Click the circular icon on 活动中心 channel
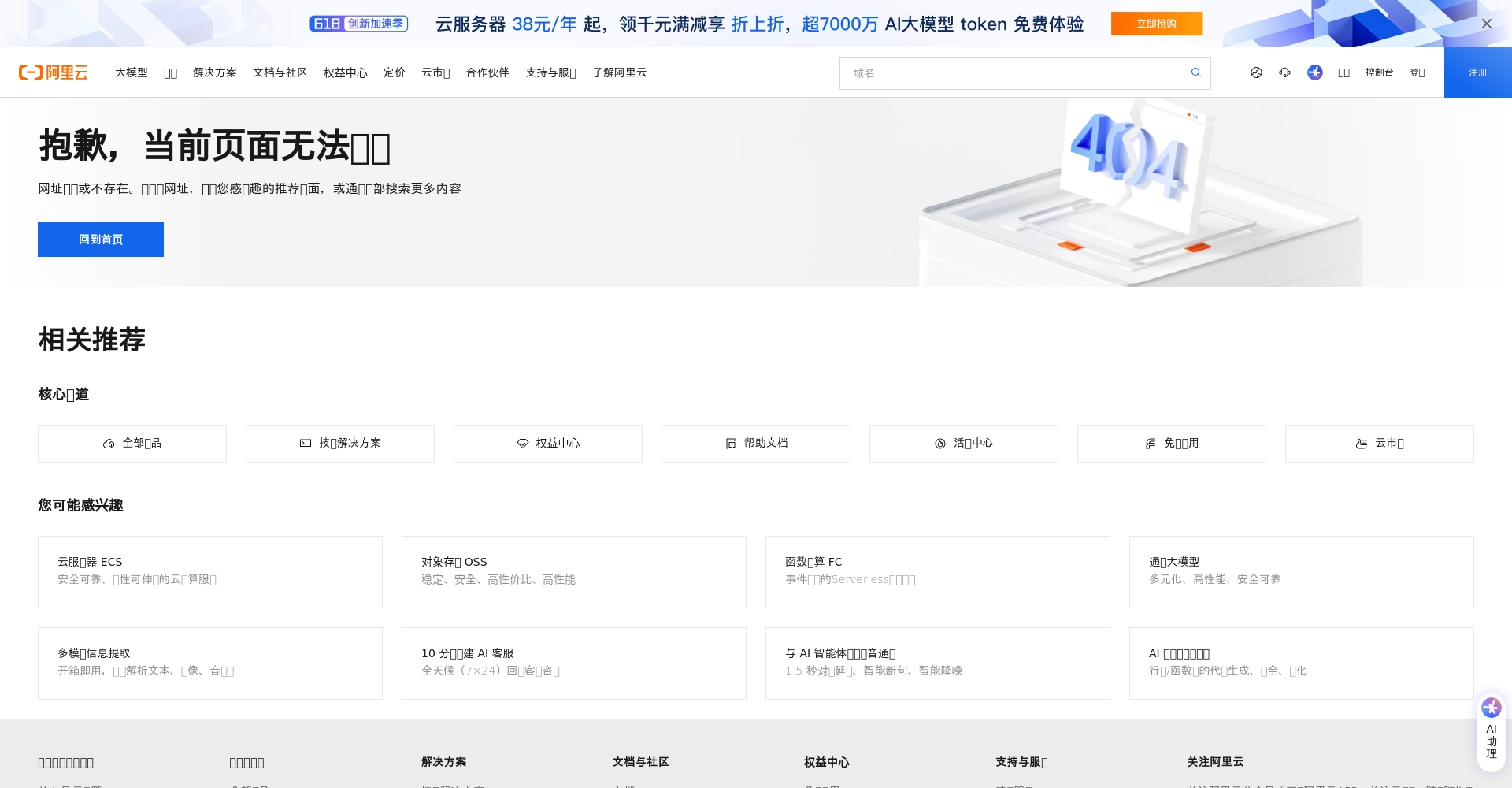The image size is (1512, 788). pyautogui.click(x=939, y=444)
